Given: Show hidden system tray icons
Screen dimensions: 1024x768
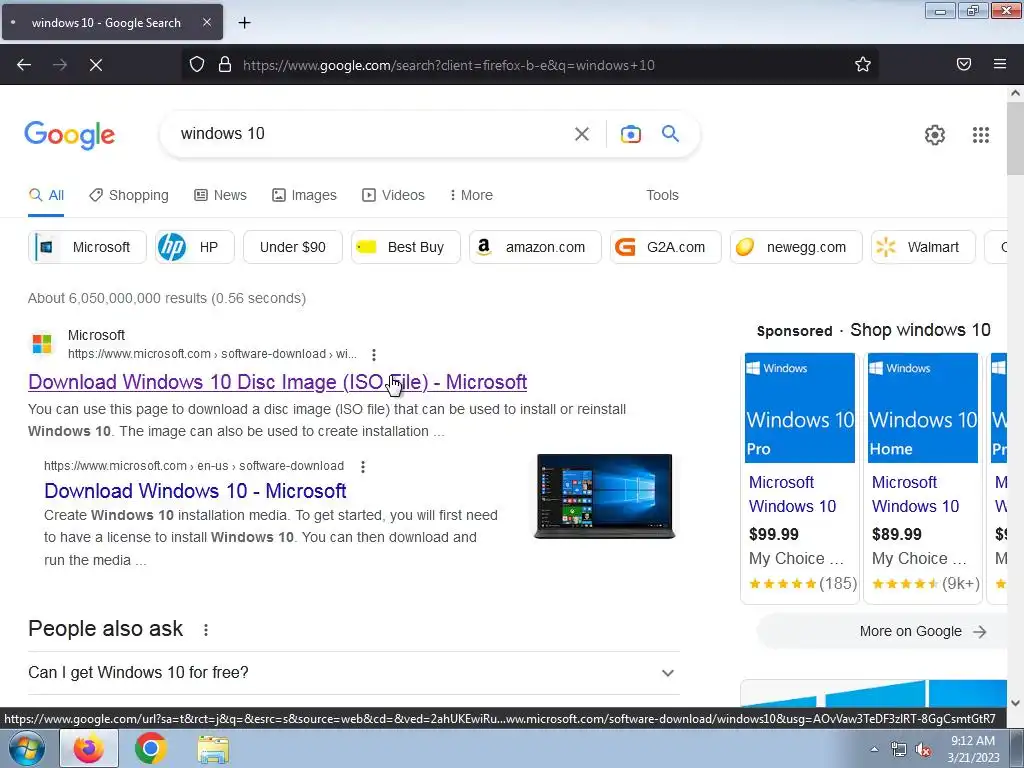Looking at the screenshot, I should (874, 749).
